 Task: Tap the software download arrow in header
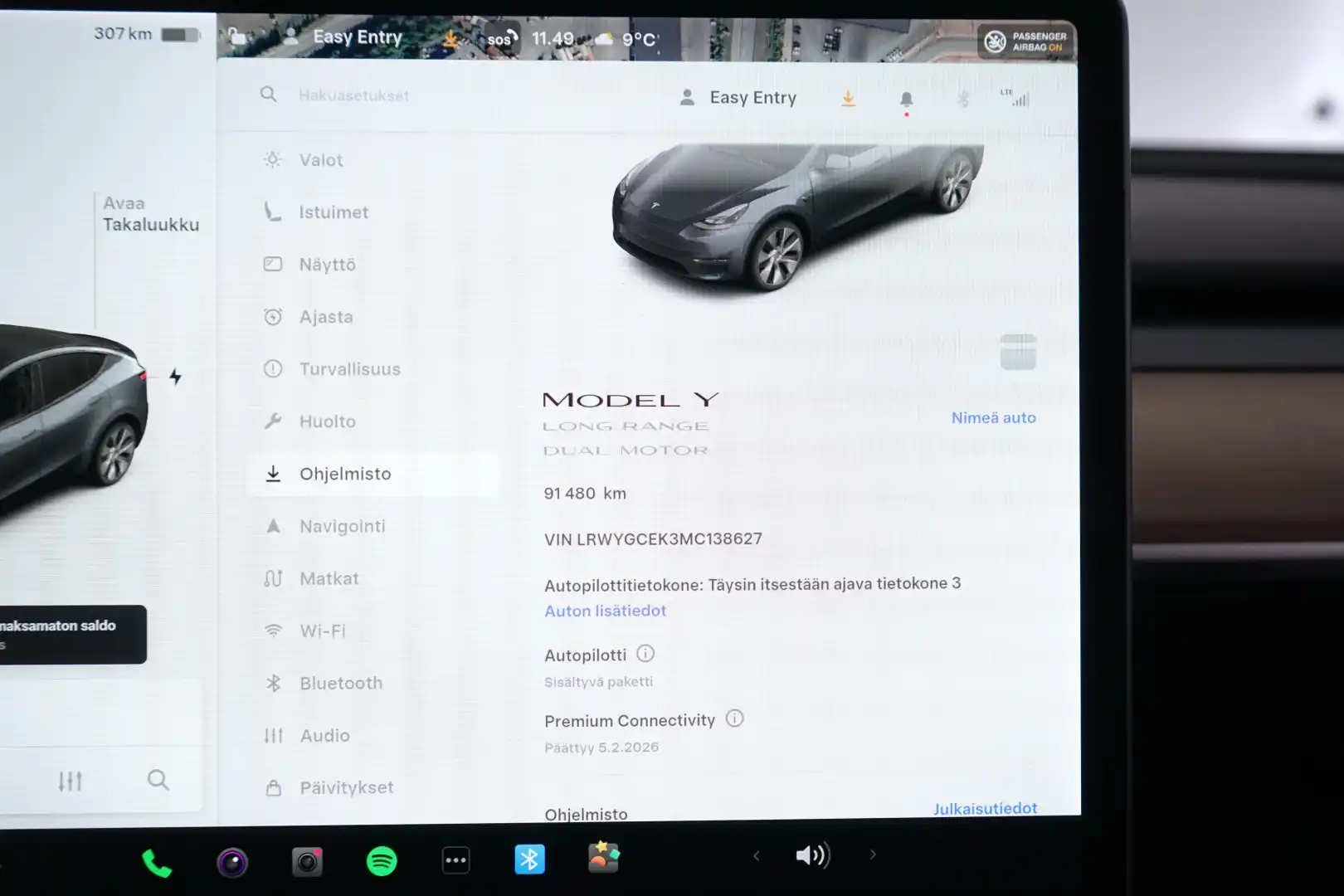click(848, 99)
